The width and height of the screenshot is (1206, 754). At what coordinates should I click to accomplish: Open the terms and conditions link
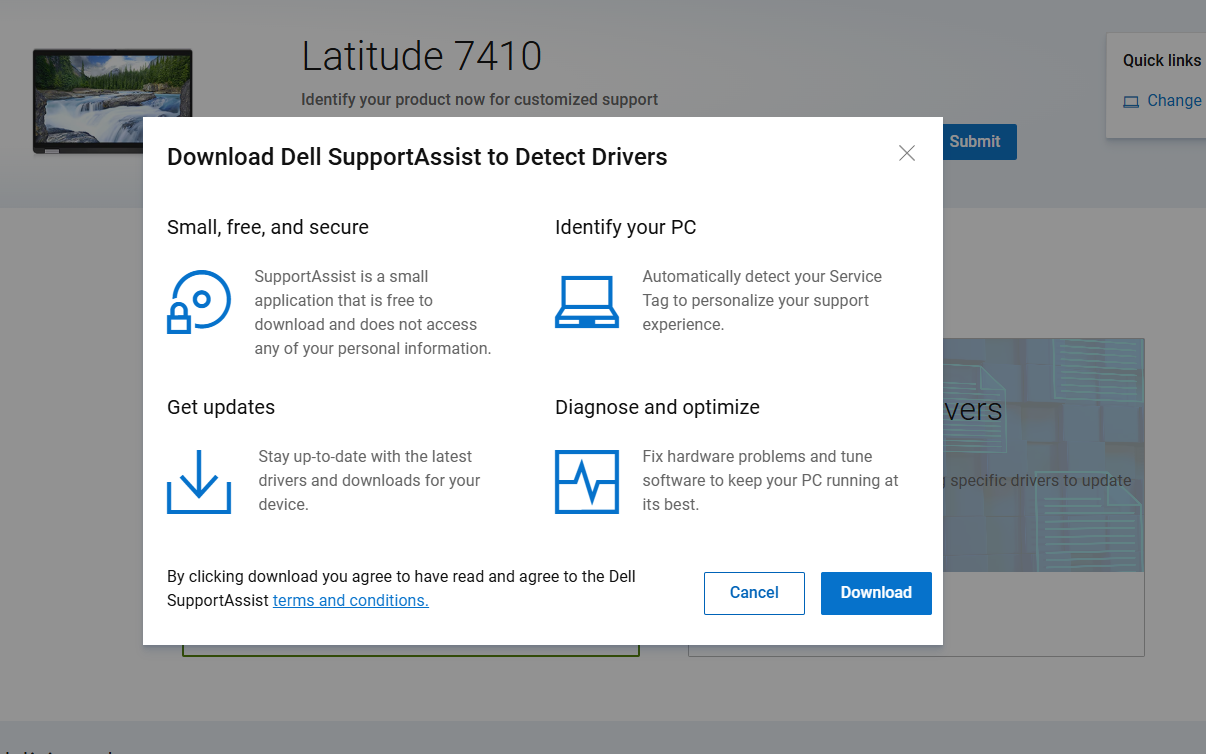click(x=350, y=601)
